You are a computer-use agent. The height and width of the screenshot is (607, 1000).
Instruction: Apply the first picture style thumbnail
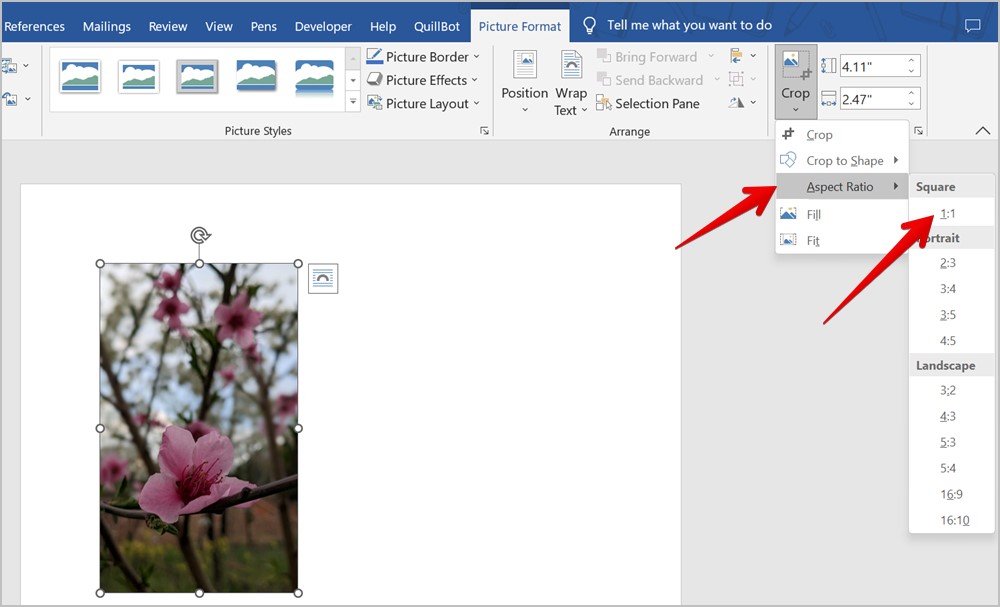80,77
